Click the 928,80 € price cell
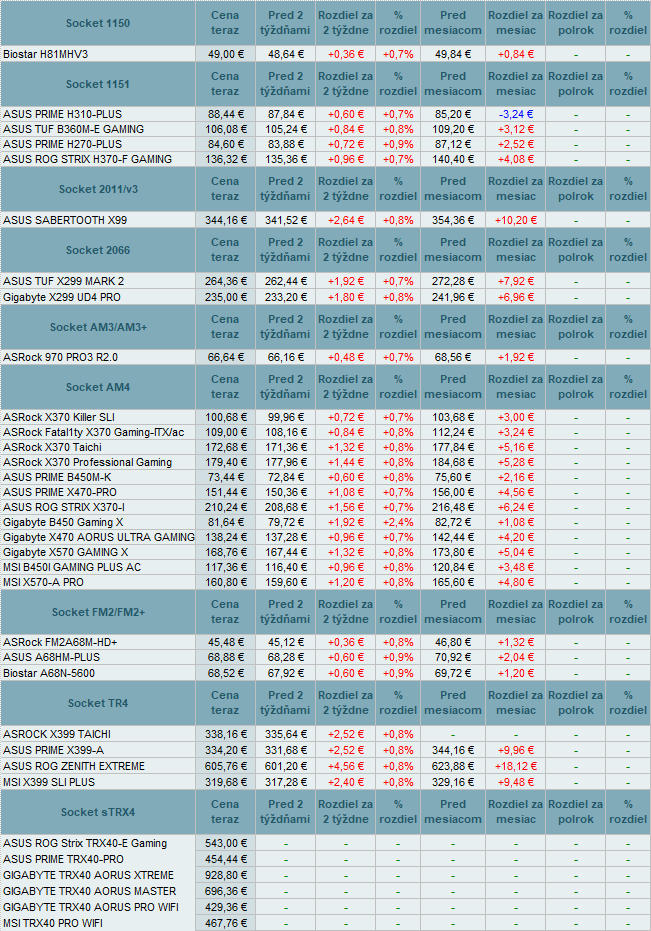 click(x=225, y=875)
